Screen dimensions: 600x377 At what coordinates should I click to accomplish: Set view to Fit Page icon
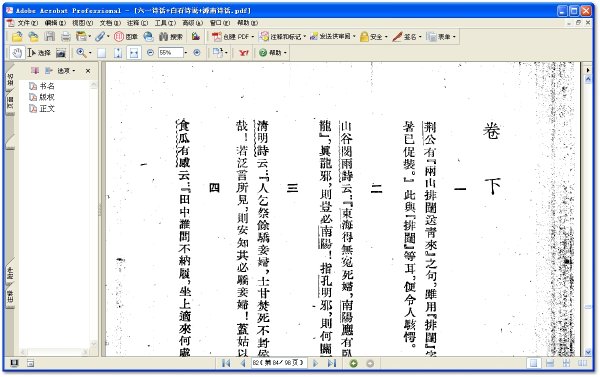pos(118,53)
